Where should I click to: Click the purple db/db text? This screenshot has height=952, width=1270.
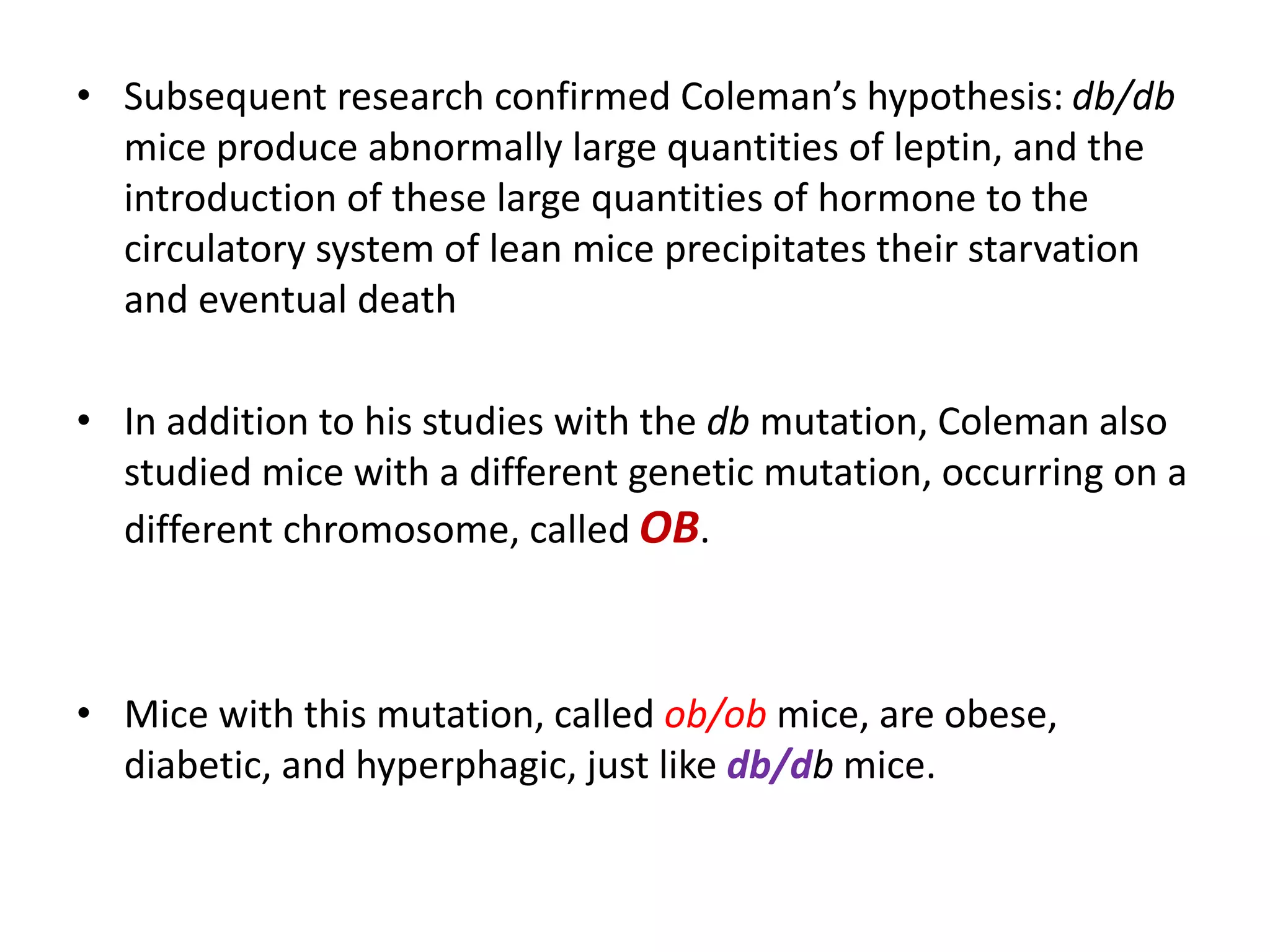779,765
